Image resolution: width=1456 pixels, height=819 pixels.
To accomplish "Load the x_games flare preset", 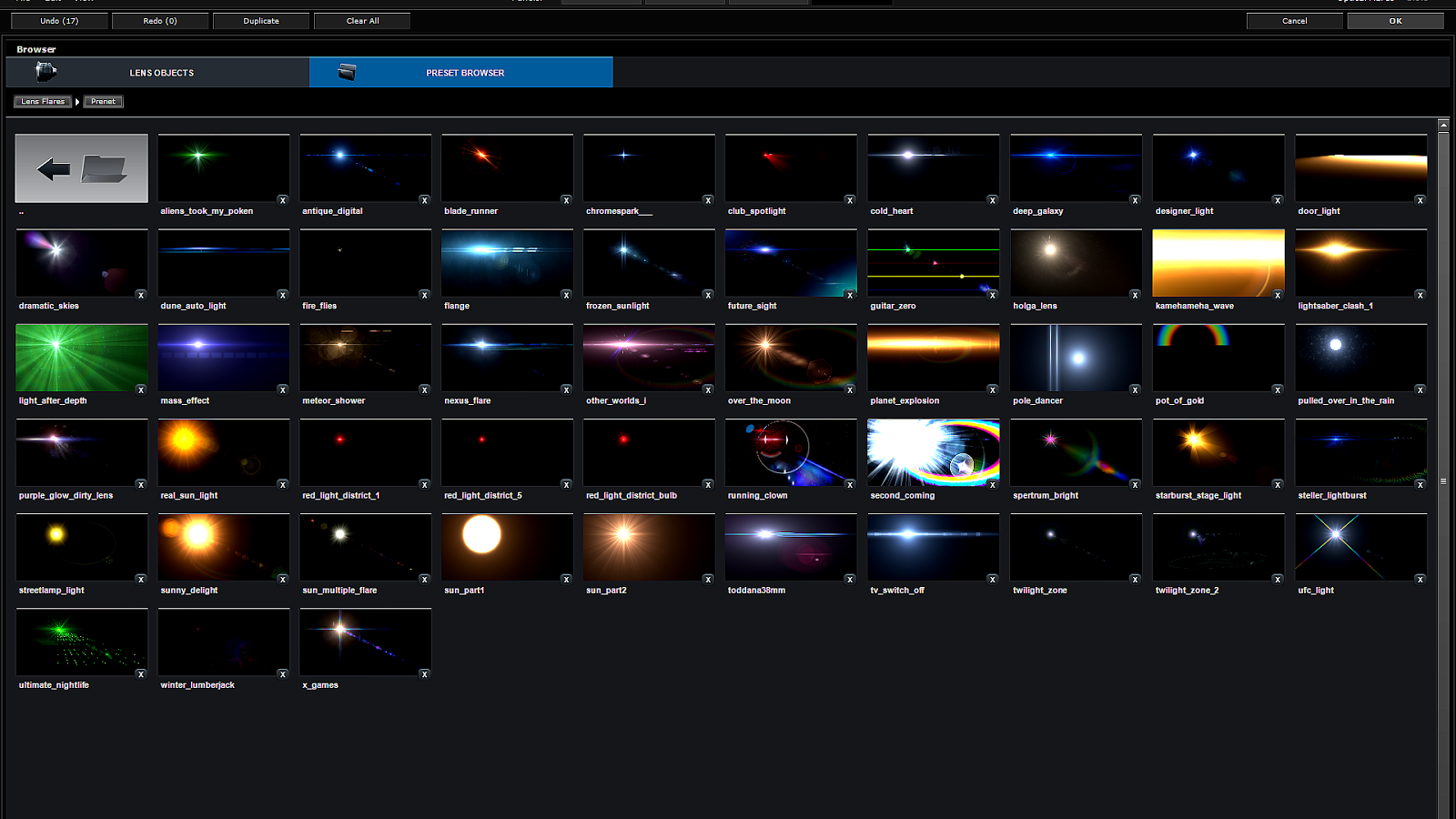I will click(366, 642).
